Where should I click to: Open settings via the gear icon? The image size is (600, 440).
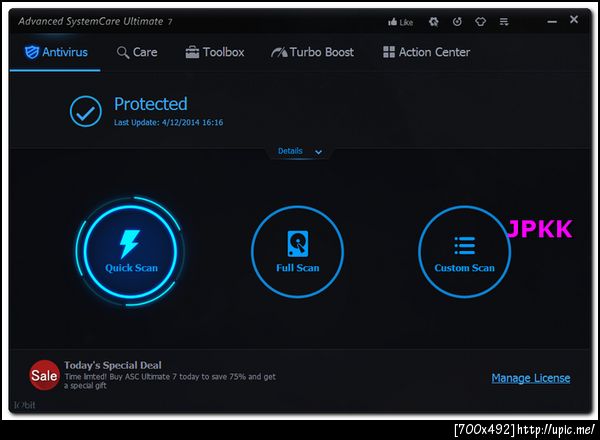[x=433, y=22]
